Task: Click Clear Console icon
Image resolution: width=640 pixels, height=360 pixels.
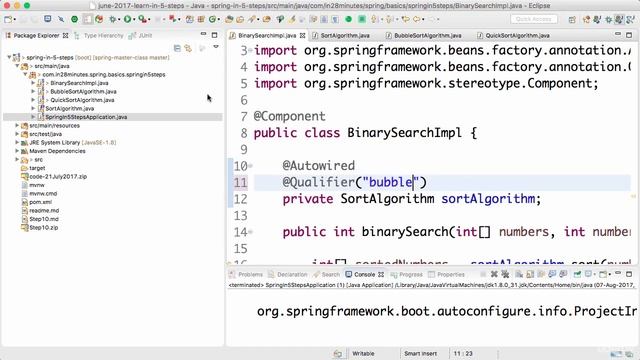Action: [519, 274]
